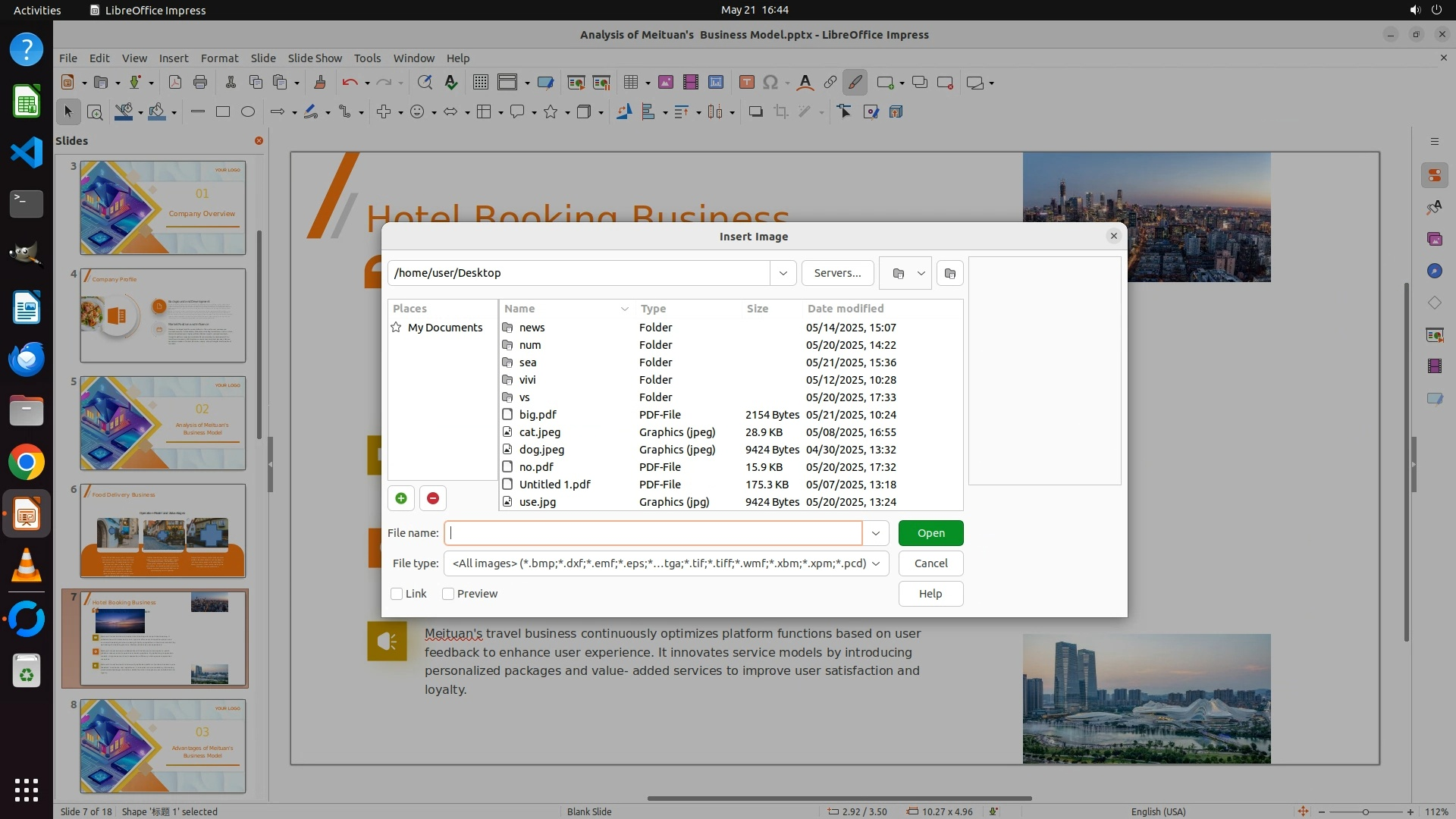Screen dimensions: 1456x819
Task: Open Google Chrome from the dock
Action: tap(27, 463)
